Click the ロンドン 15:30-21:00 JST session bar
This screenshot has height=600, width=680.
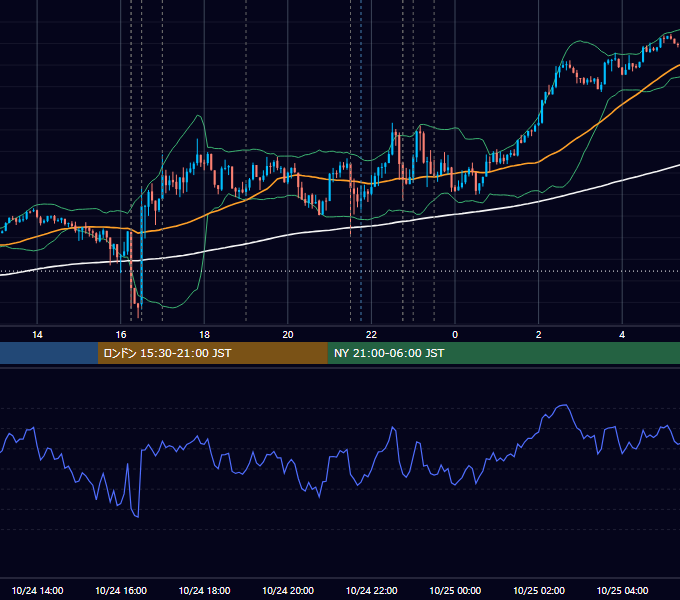tap(212, 353)
